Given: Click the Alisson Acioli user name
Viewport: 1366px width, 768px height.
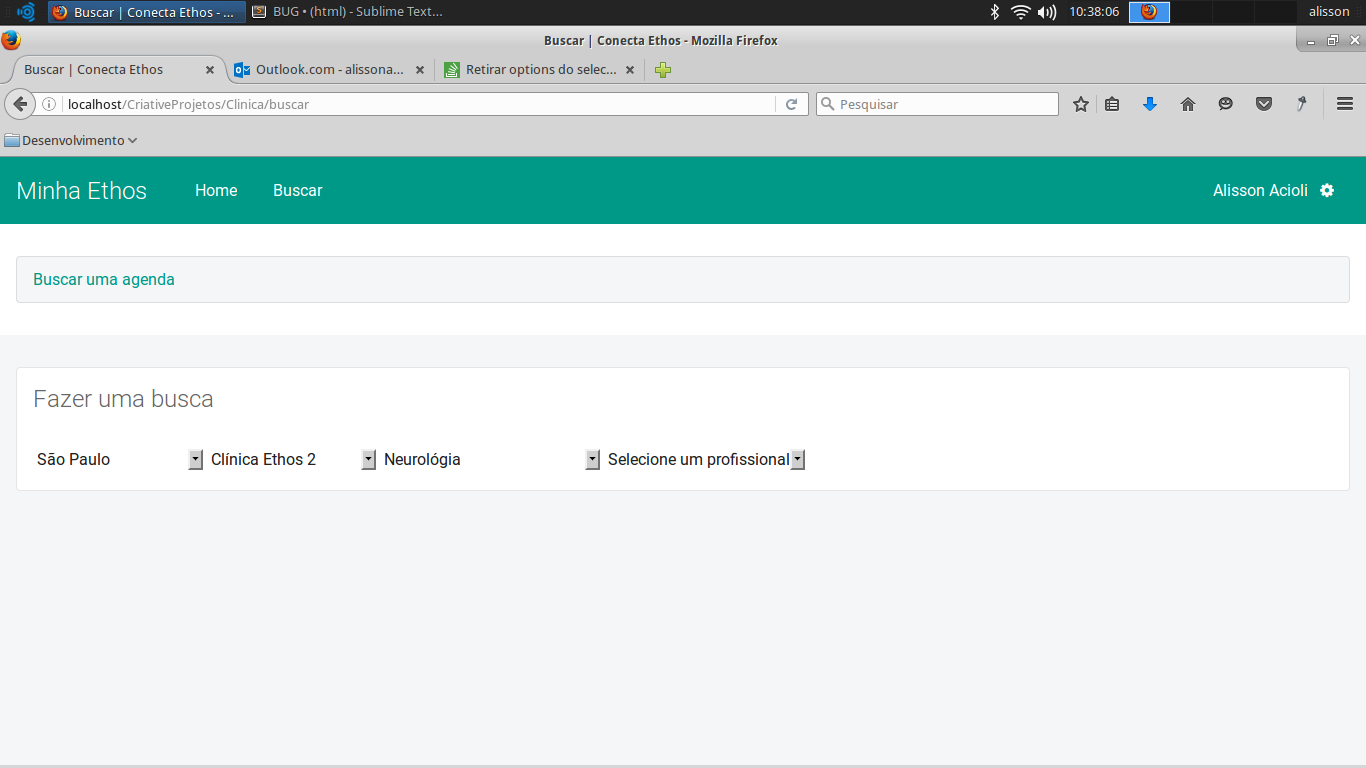Looking at the screenshot, I should (x=1260, y=190).
